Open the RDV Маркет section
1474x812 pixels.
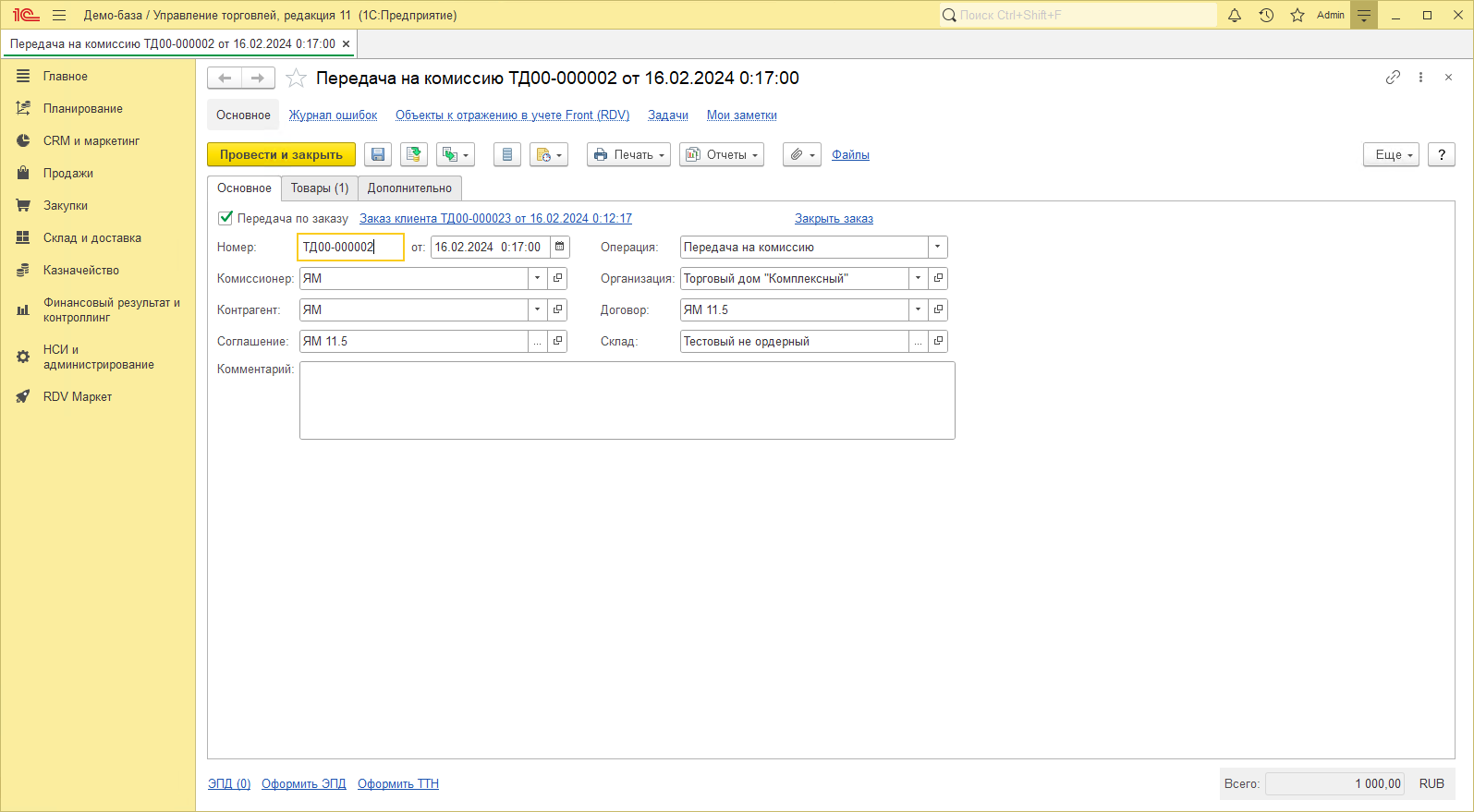(78, 397)
